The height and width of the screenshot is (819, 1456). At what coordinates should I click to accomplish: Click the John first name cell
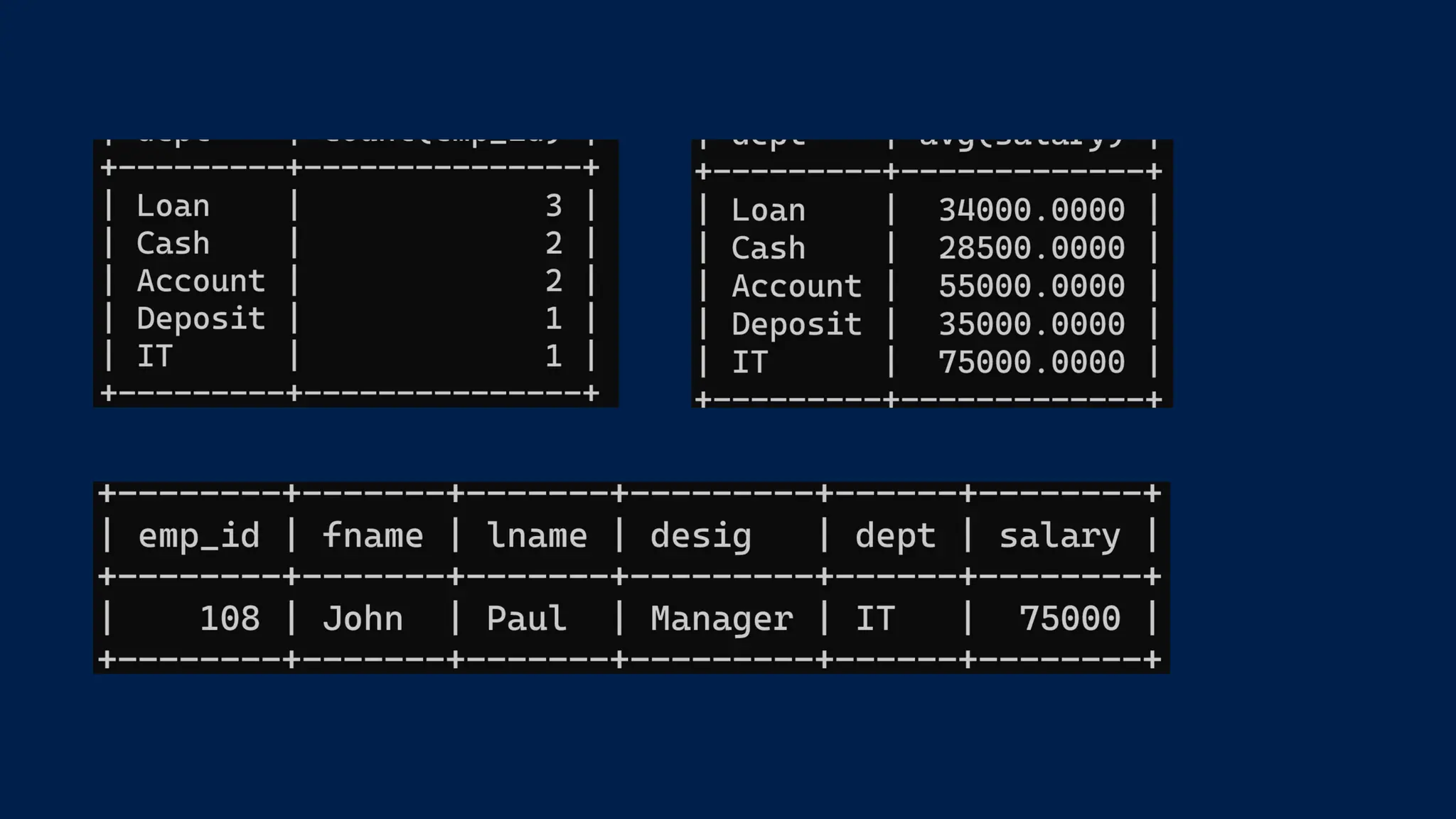pos(363,619)
